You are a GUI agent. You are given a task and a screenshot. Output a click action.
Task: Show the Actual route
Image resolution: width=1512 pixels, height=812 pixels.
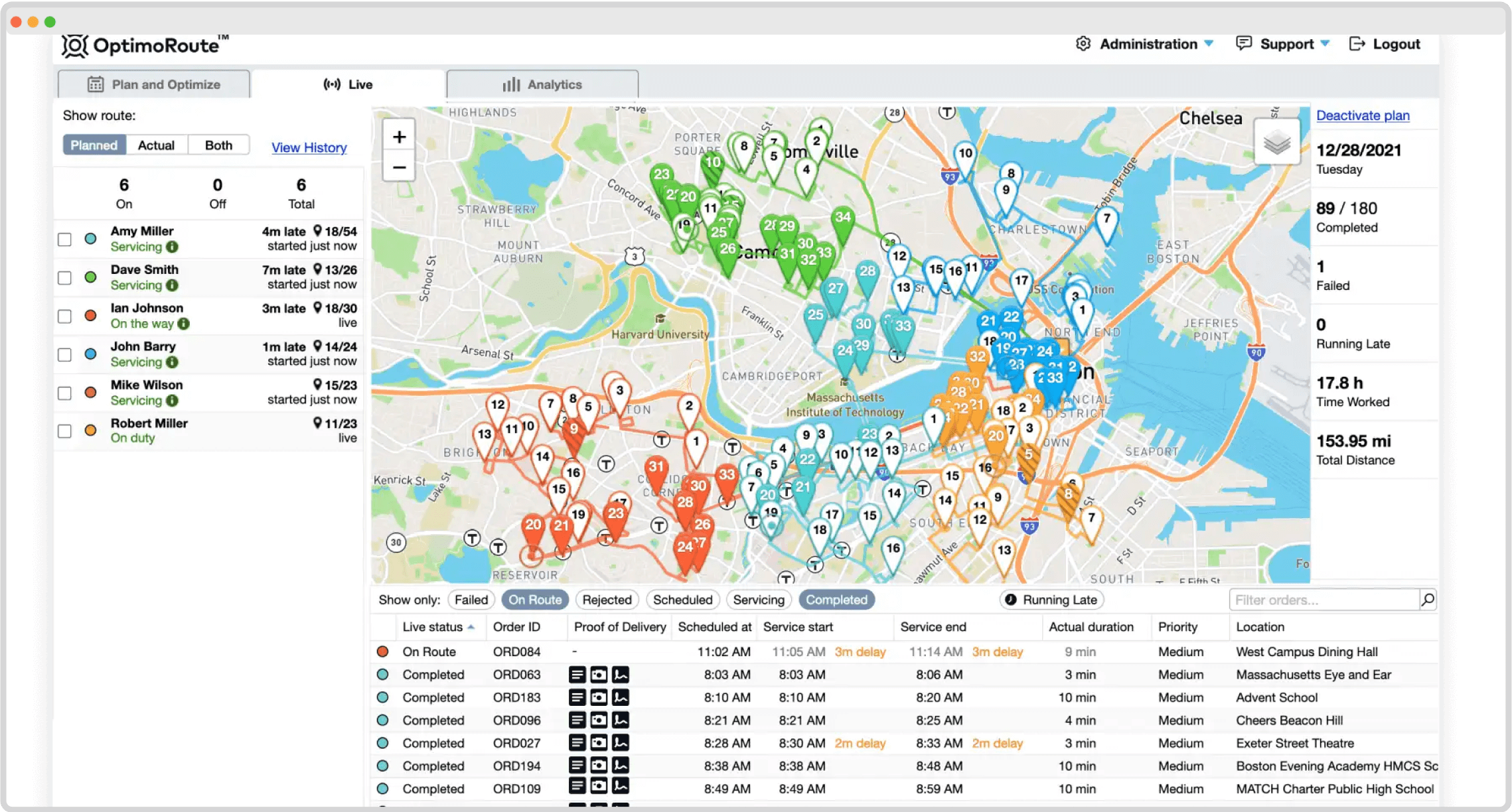[157, 145]
